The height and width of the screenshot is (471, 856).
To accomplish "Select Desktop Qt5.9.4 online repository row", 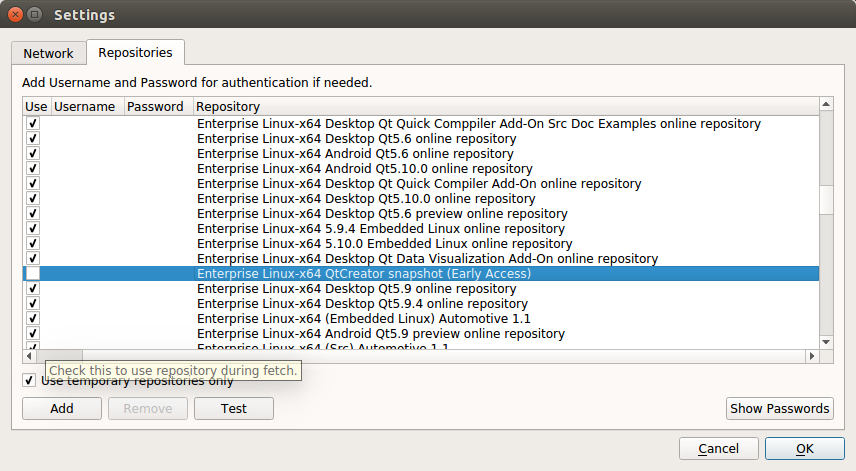I will [x=421, y=303].
